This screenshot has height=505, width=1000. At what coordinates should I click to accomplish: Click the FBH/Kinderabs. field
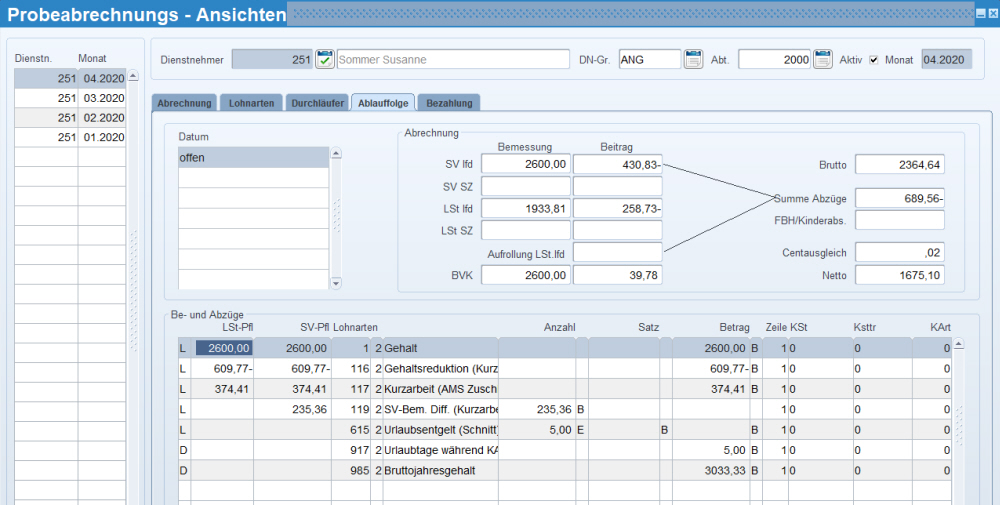[900, 220]
